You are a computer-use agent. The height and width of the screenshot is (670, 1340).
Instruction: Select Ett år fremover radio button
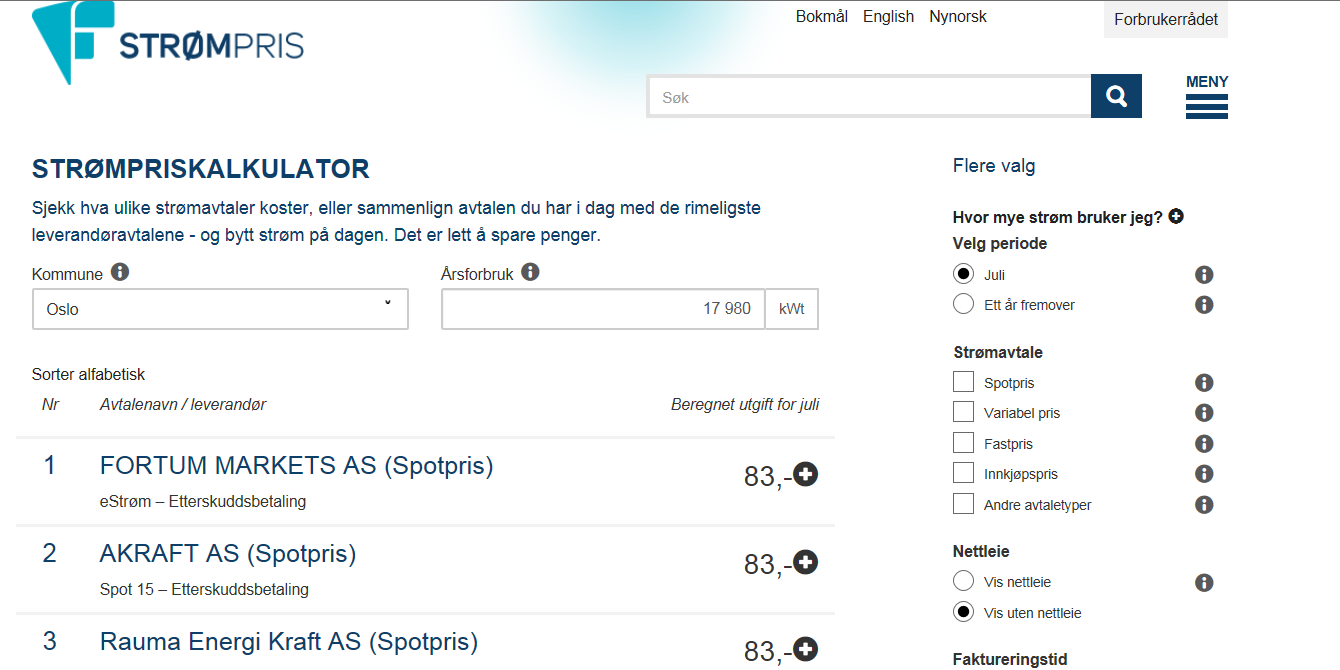point(964,304)
